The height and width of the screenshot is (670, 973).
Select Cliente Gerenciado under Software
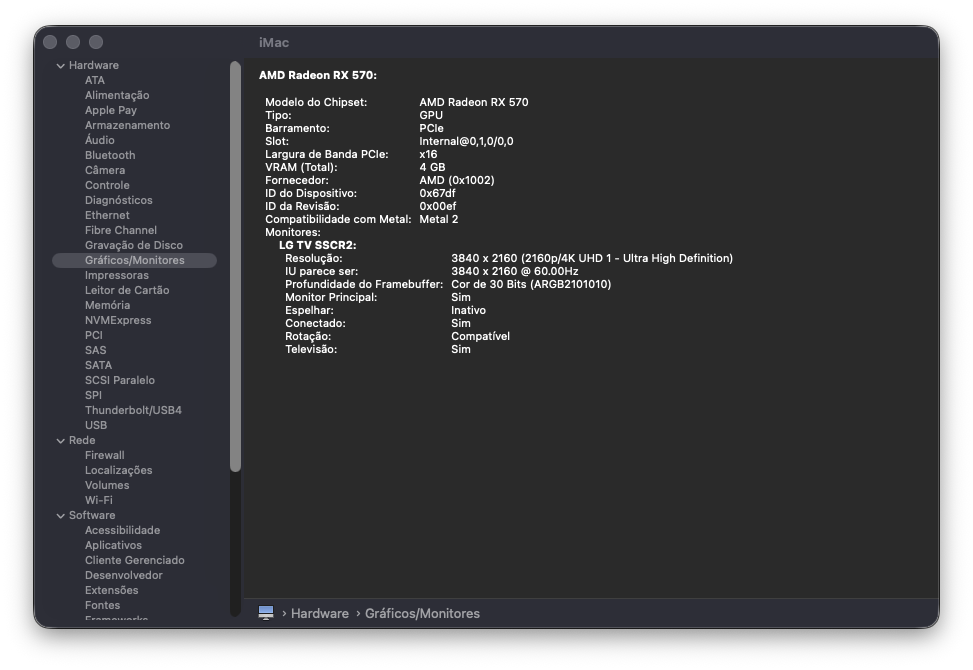135,560
